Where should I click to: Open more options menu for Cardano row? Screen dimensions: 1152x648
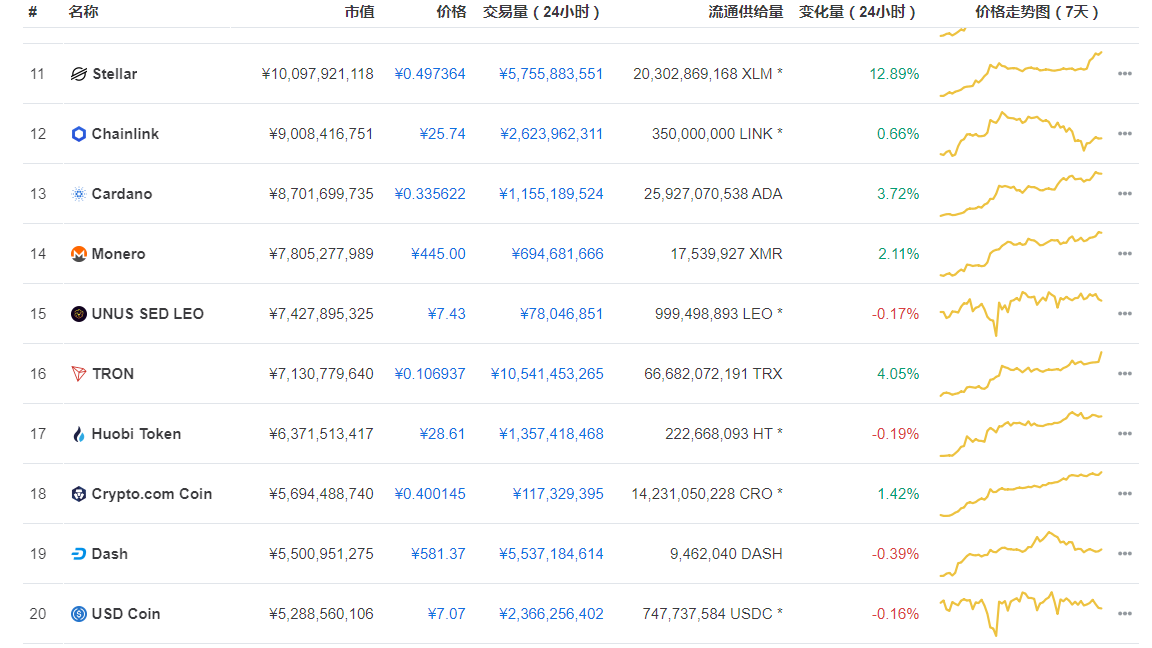(1124, 194)
